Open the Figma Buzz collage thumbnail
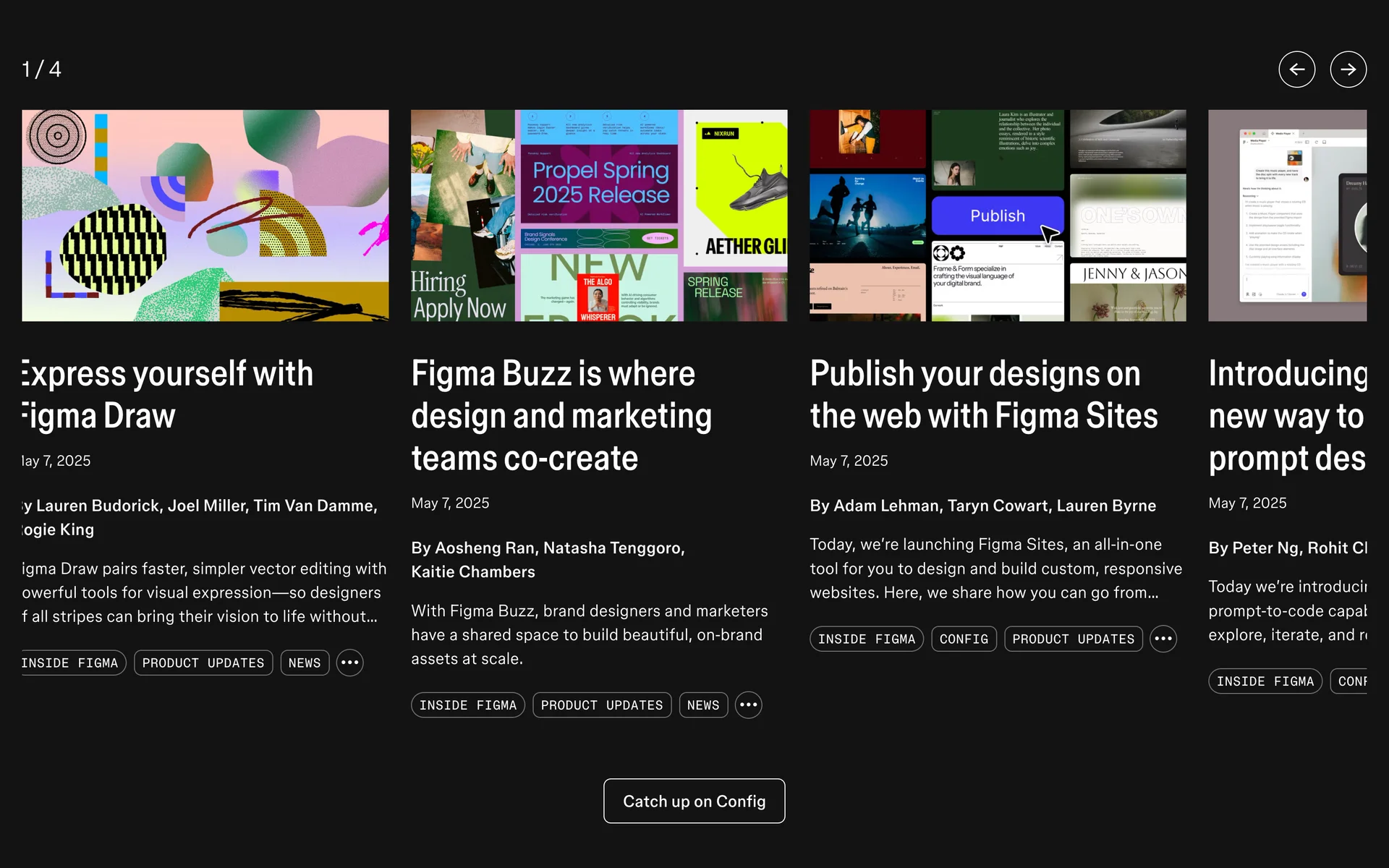The image size is (1389, 868). click(x=599, y=216)
